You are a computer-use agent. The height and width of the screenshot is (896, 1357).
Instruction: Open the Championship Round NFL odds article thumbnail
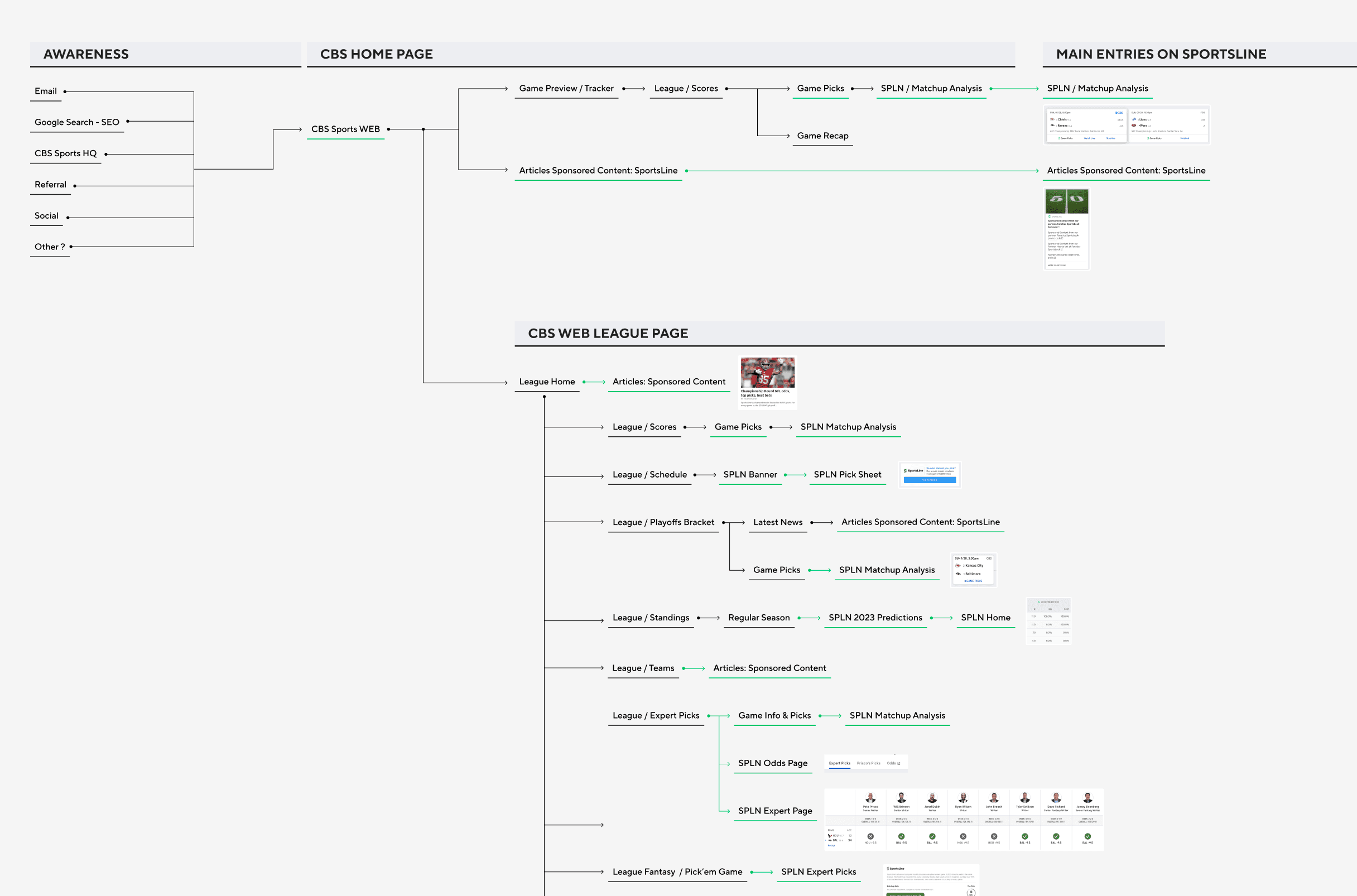(767, 383)
